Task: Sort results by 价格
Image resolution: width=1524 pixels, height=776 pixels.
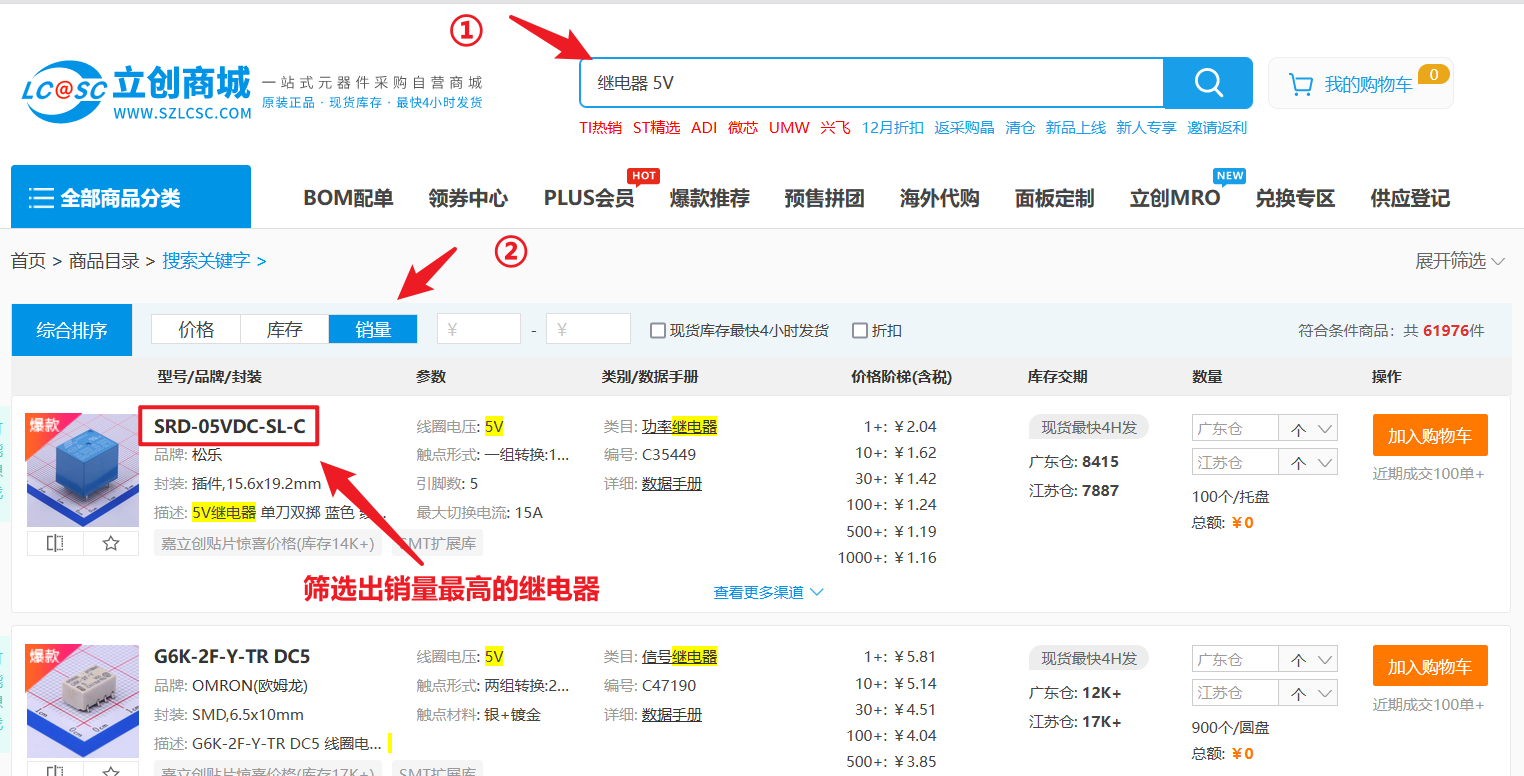Action: [196, 329]
